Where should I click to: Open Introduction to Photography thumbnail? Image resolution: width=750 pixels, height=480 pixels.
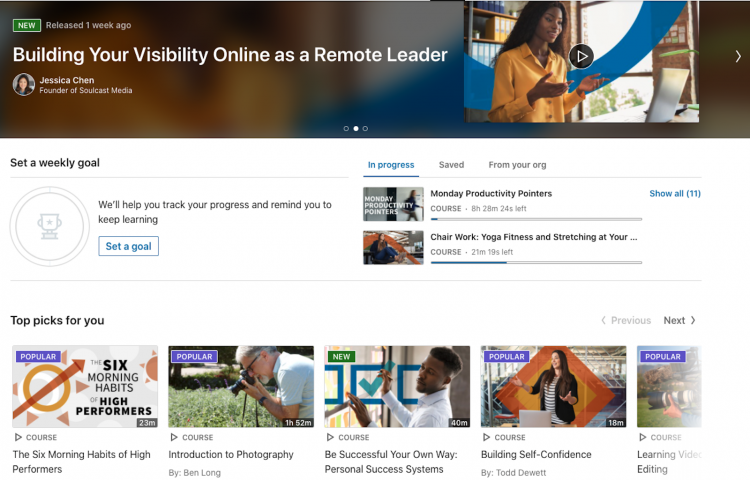(241, 386)
